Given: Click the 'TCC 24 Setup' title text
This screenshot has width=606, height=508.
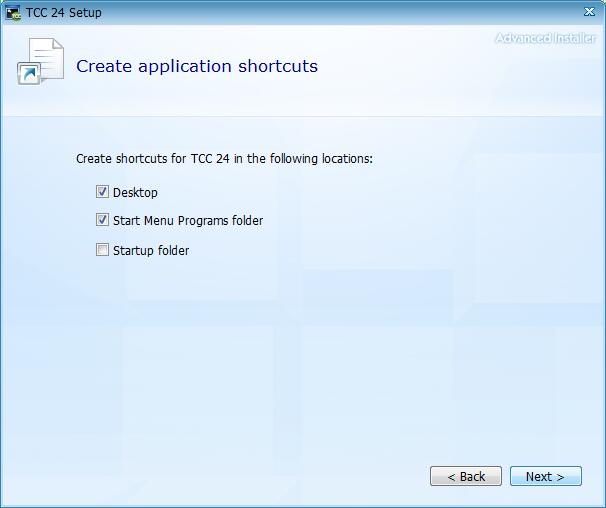Looking at the screenshot, I should coord(64,13).
